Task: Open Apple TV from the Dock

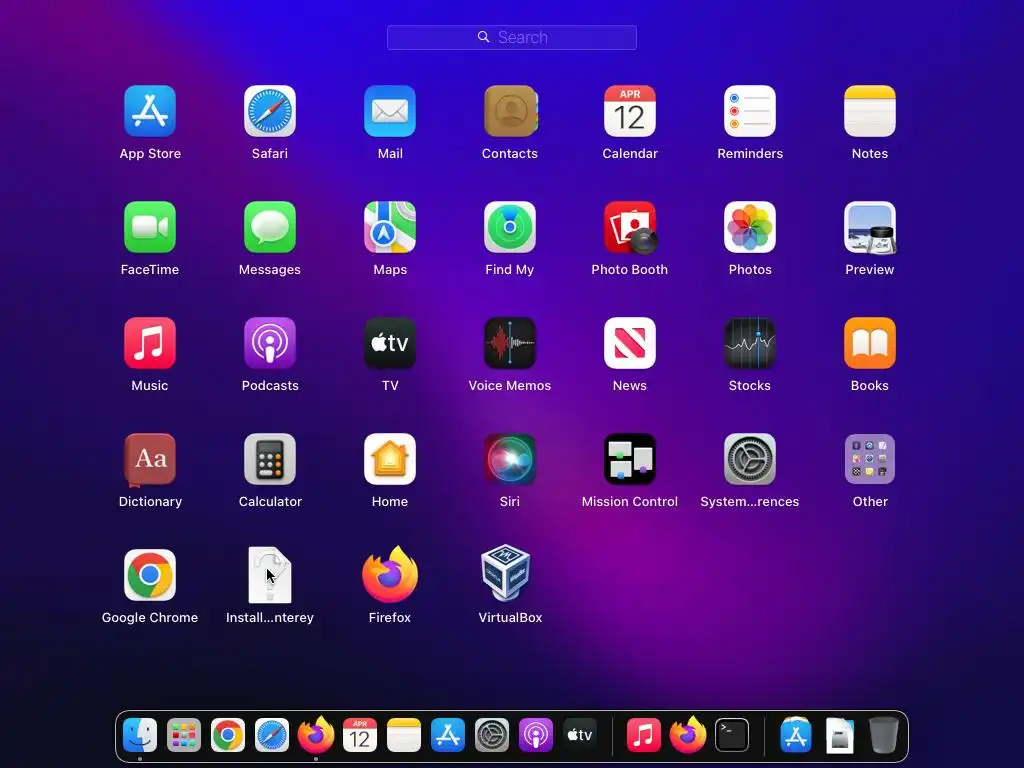Action: [580, 735]
